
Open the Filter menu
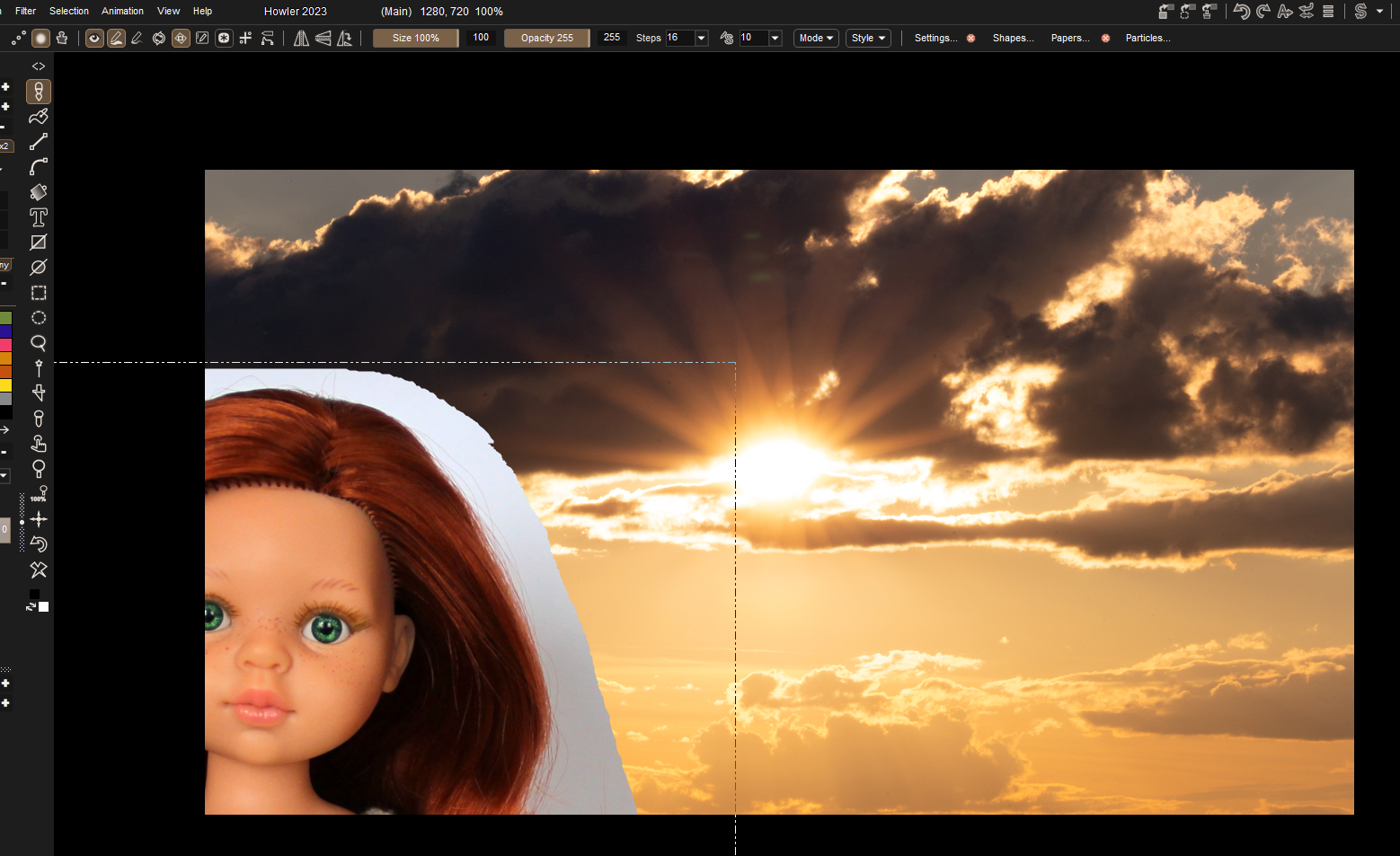click(25, 11)
